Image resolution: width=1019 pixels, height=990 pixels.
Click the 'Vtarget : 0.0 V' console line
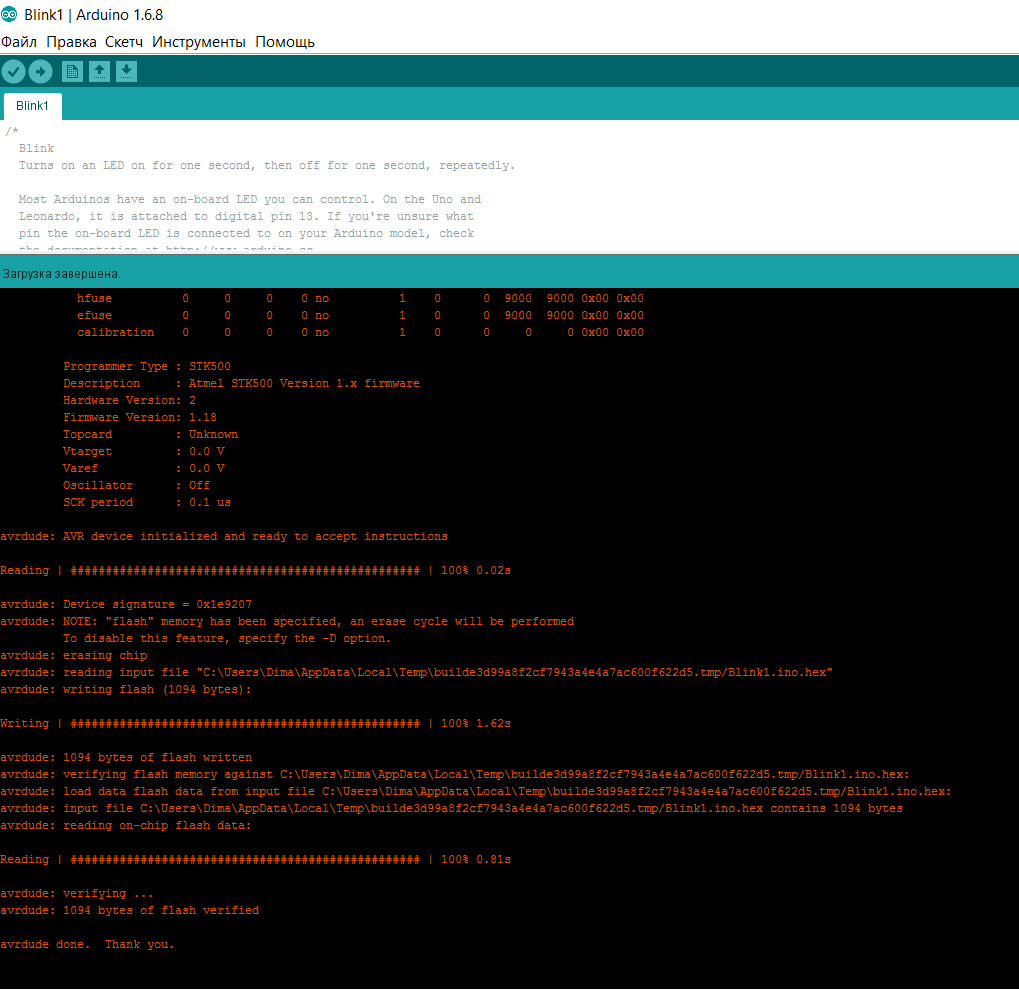[x=144, y=451]
